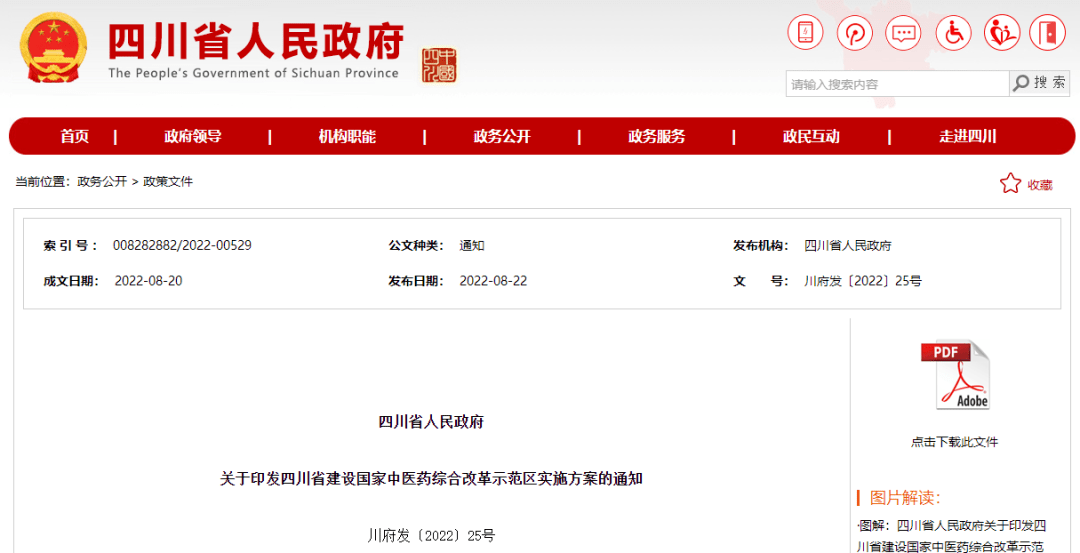
Task: Open the chat message bubble icon
Action: pyautogui.click(x=904, y=33)
